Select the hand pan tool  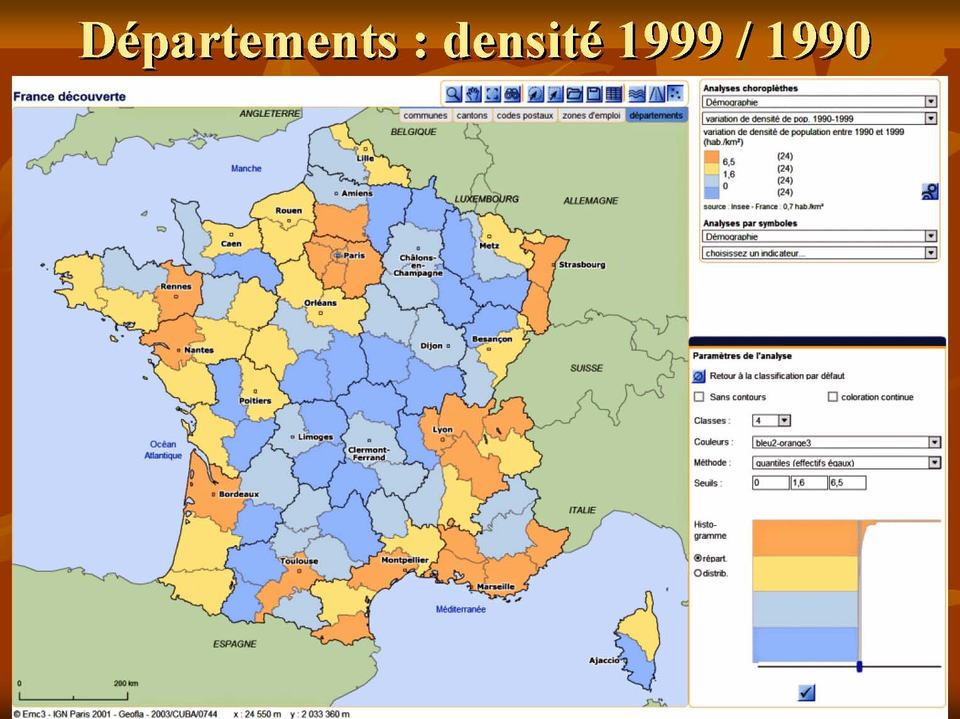tap(473, 94)
